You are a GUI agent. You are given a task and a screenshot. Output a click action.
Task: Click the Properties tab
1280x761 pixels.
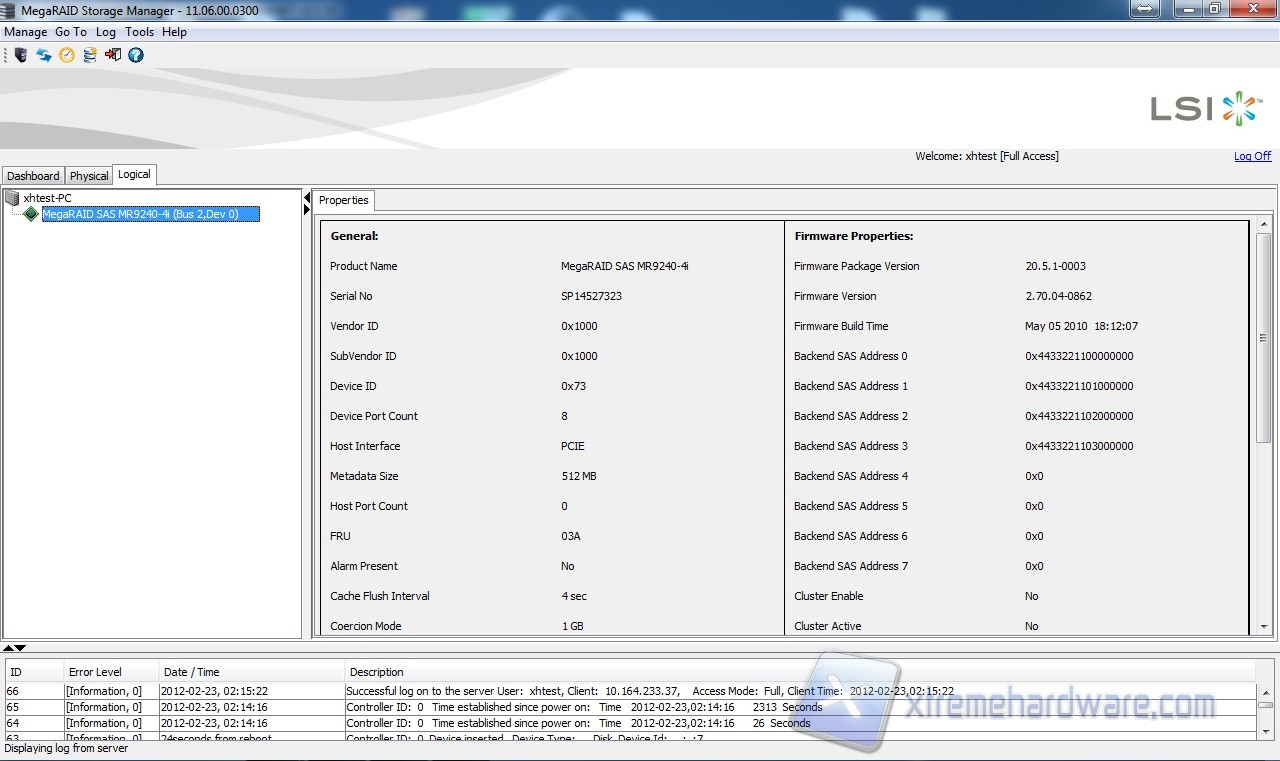coord(343,200)
